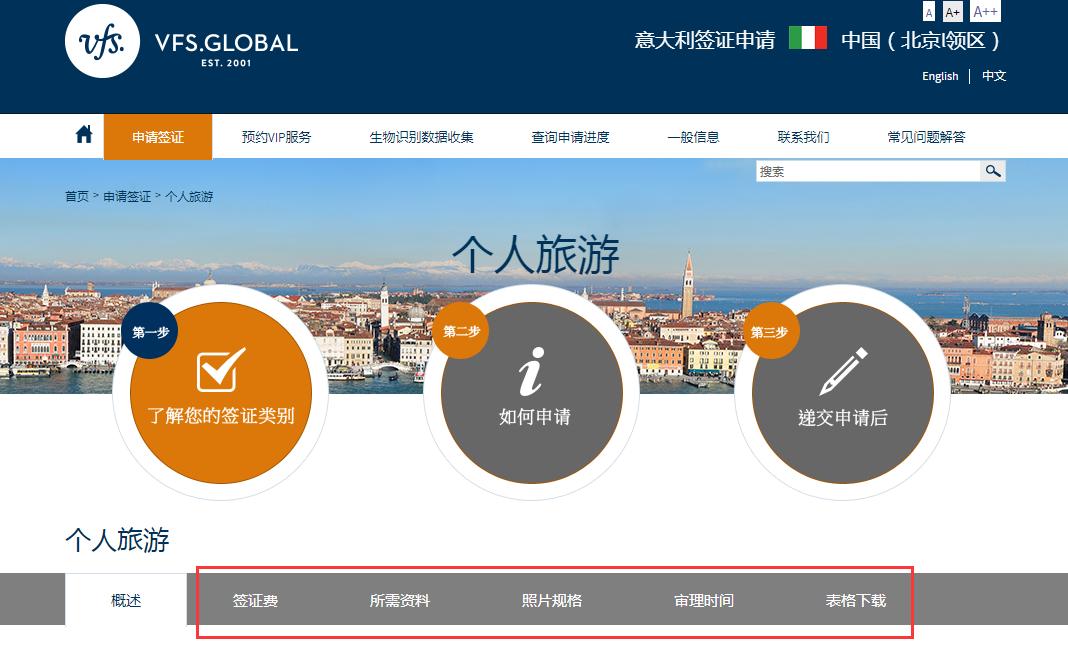The height and width of the screenshot is (669, 1068).
Task: Click inside the 搜索 search input field
Action: [x=860, y=171]
